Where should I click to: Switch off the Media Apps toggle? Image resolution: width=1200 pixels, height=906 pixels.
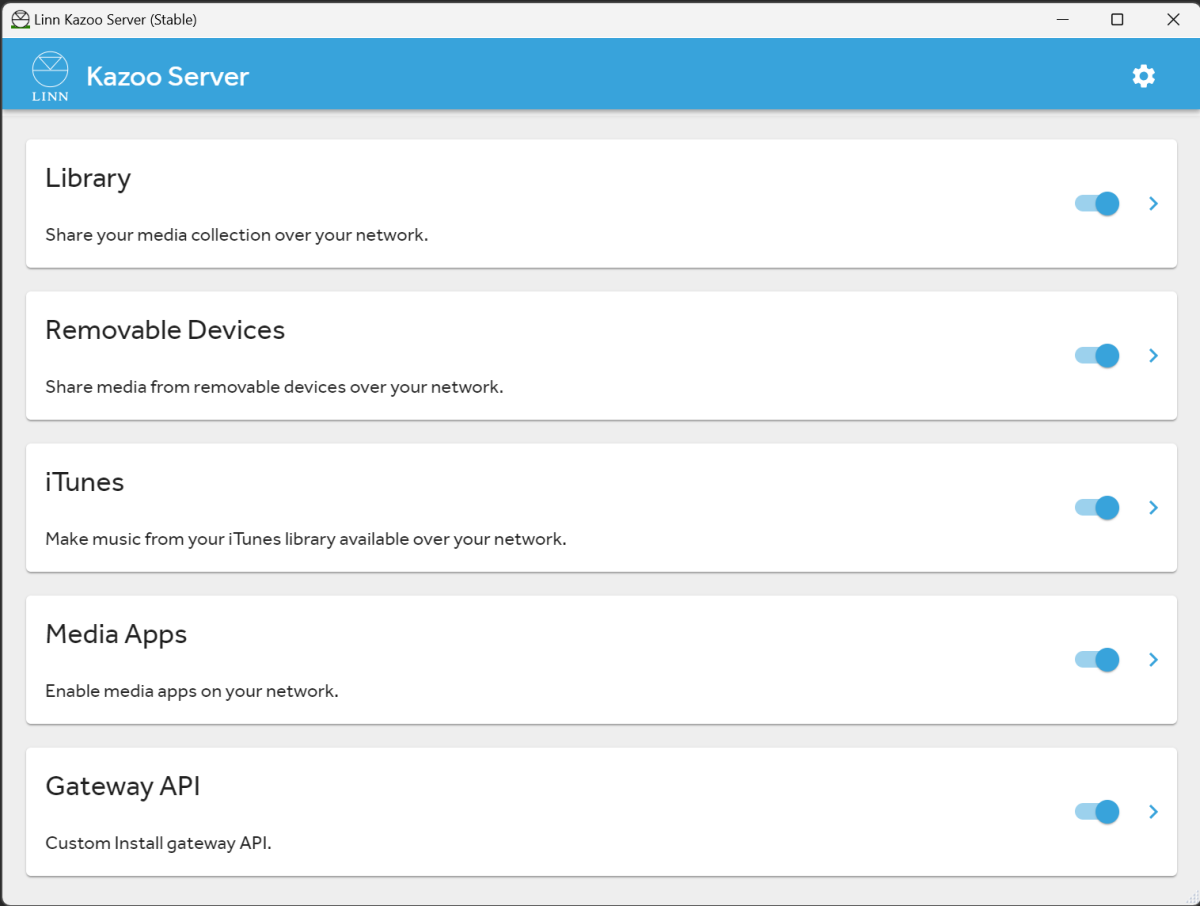pos(1097,660)
